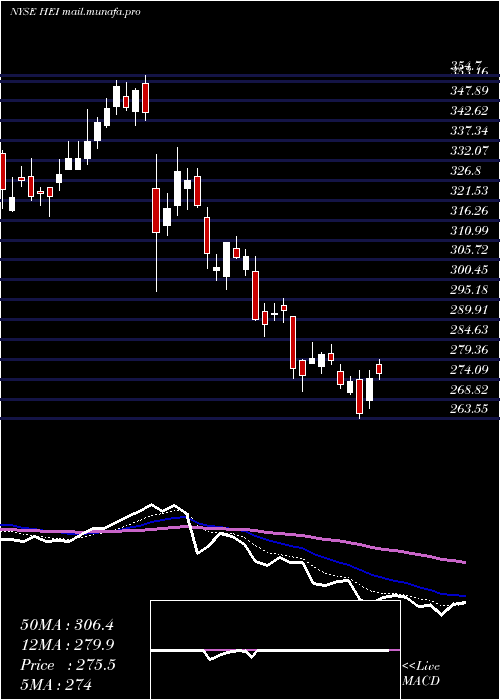The image size is (500, 700).
Task: Click the 321.53 price level label
Action: (469, 191)
